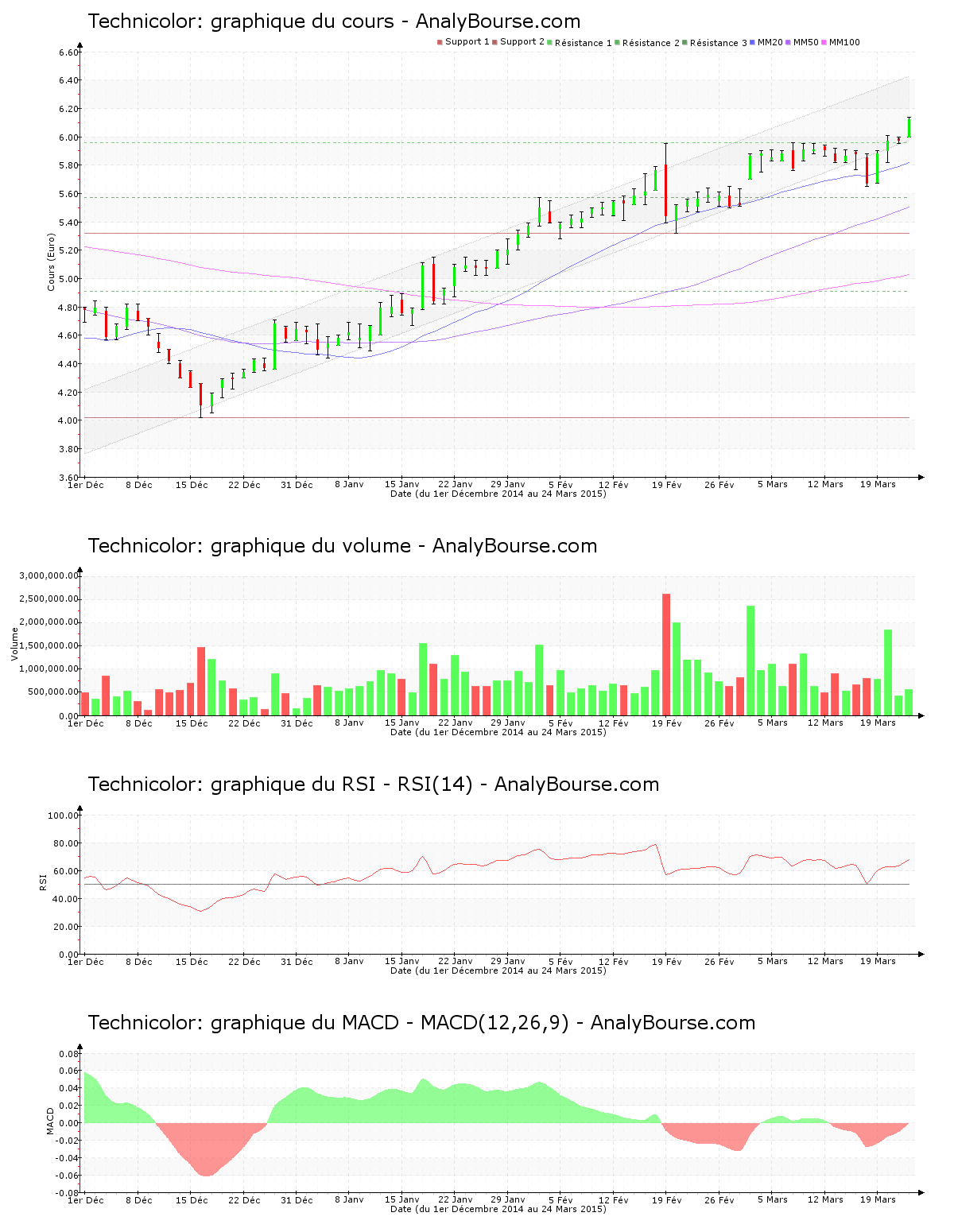Toggle the MM20 moving average legend item
Viewport: 954px width, 1232px height.
point(770,42)
